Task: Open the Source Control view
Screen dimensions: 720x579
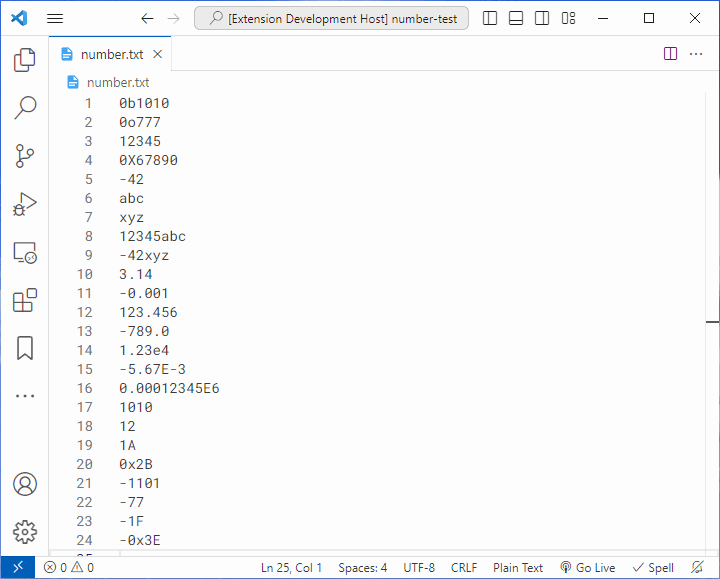Action: tap(25, 156)
